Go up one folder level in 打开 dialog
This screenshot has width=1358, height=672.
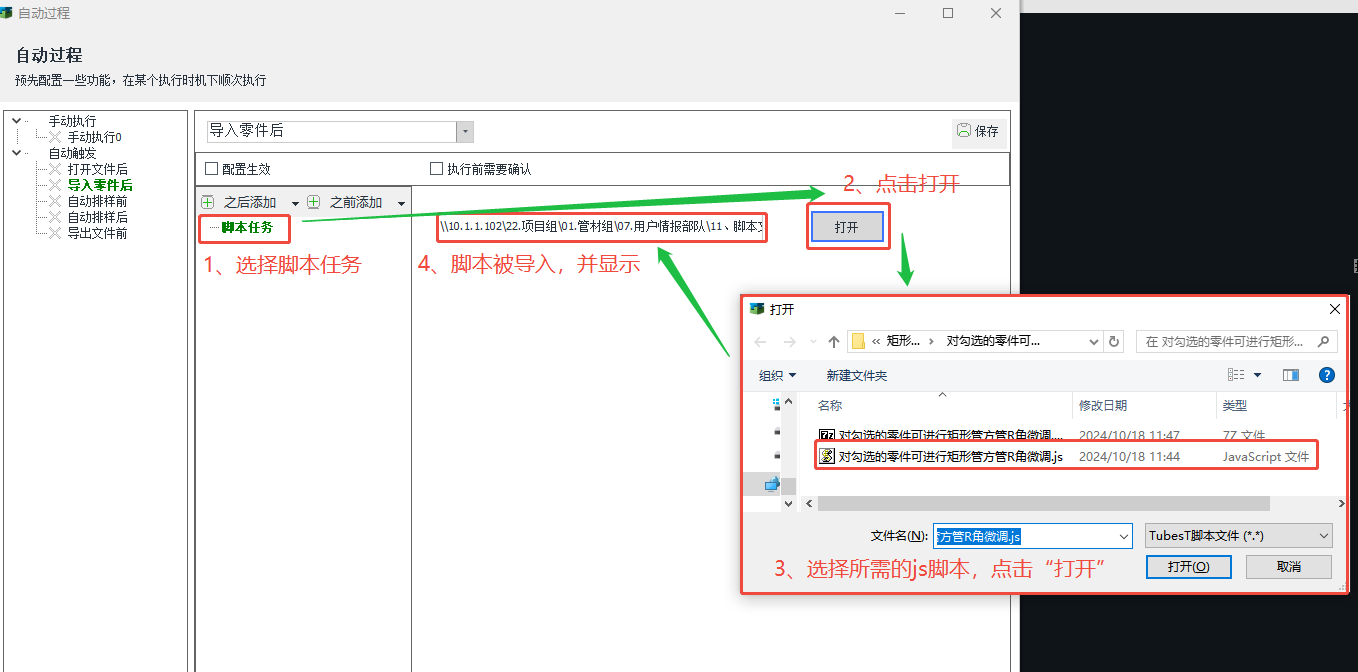coord(833,341)
